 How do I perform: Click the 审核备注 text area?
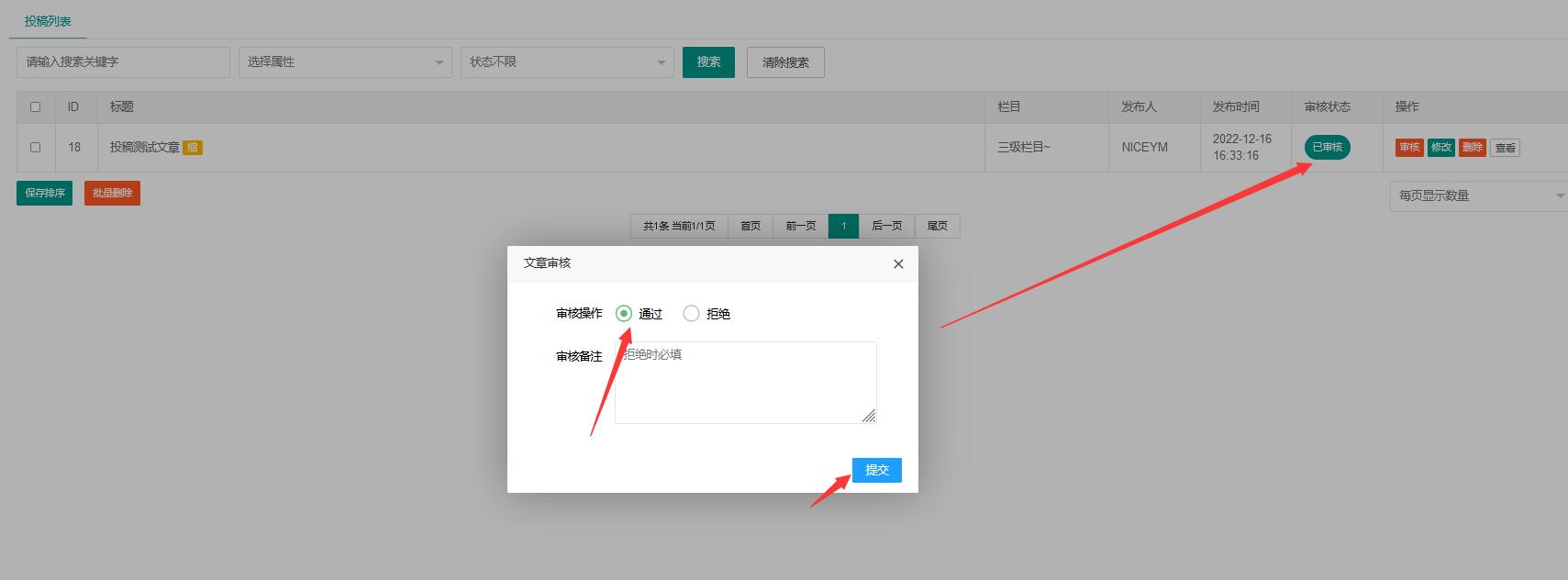point(745,383)
